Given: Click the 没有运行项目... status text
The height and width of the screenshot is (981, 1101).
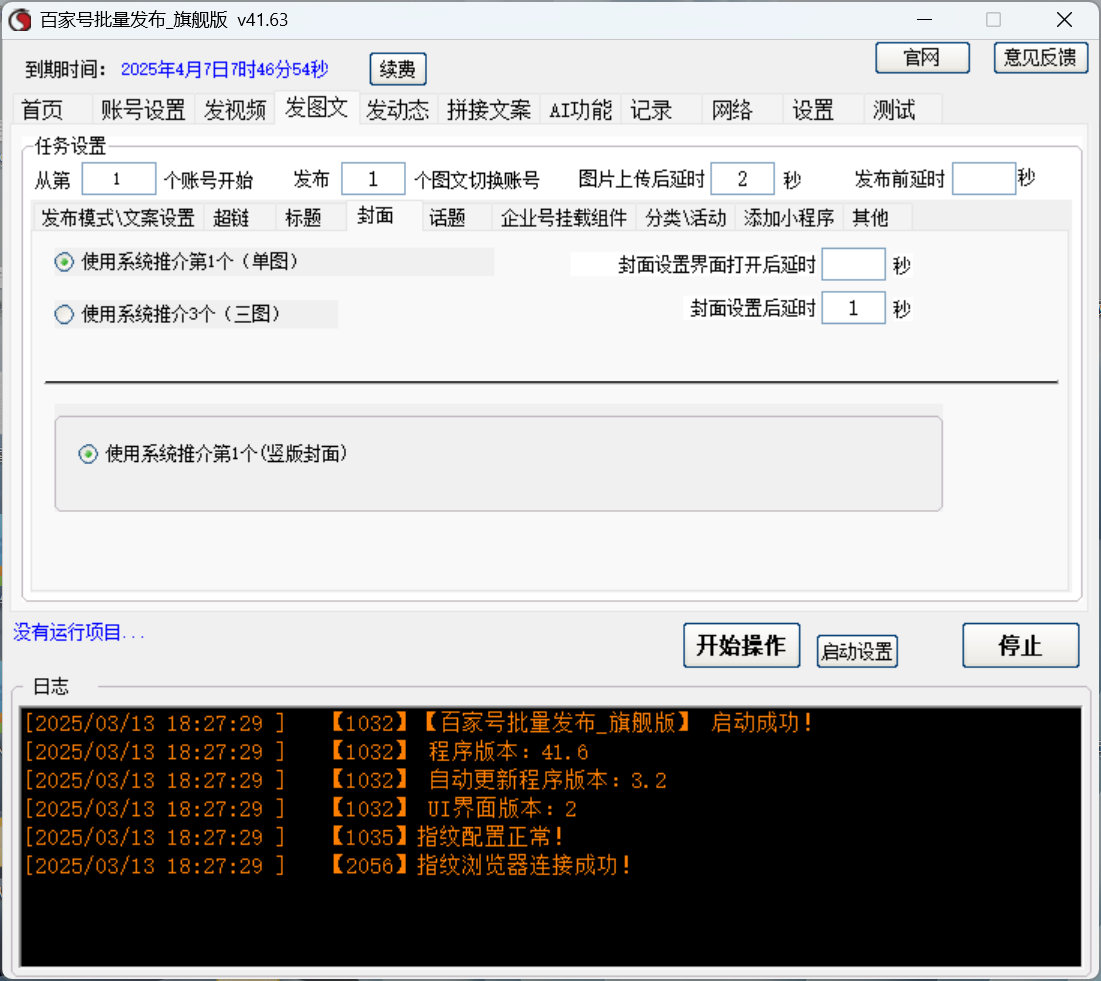Looking at the screenshot, I should pos(79,633).
